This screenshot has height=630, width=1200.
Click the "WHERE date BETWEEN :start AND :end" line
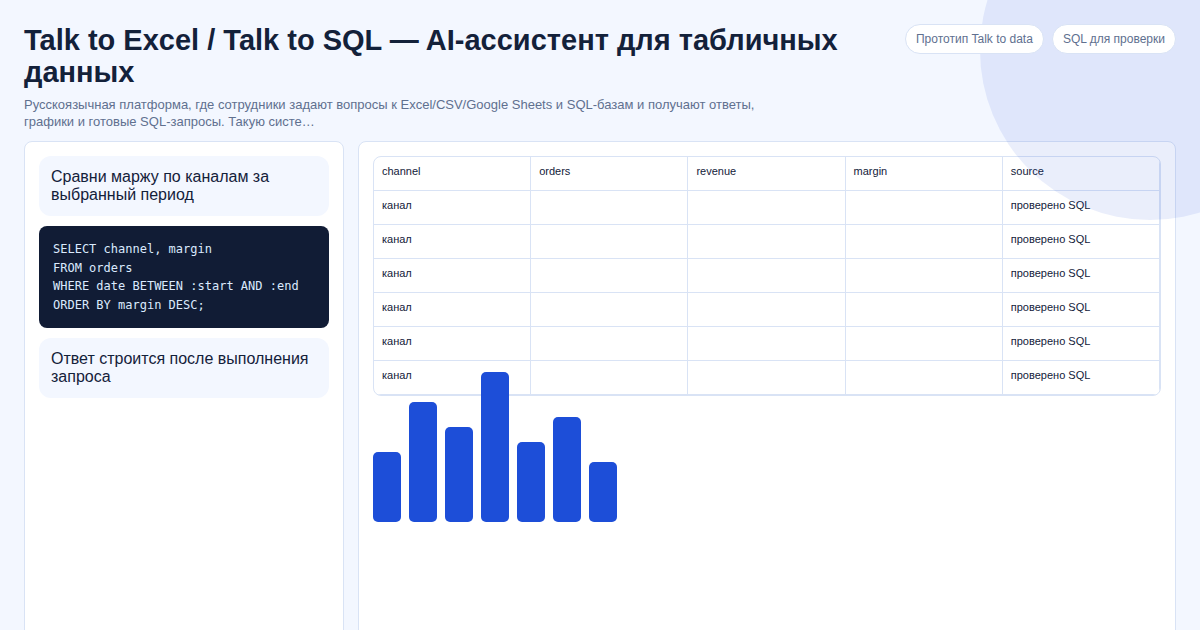(176, 286)
